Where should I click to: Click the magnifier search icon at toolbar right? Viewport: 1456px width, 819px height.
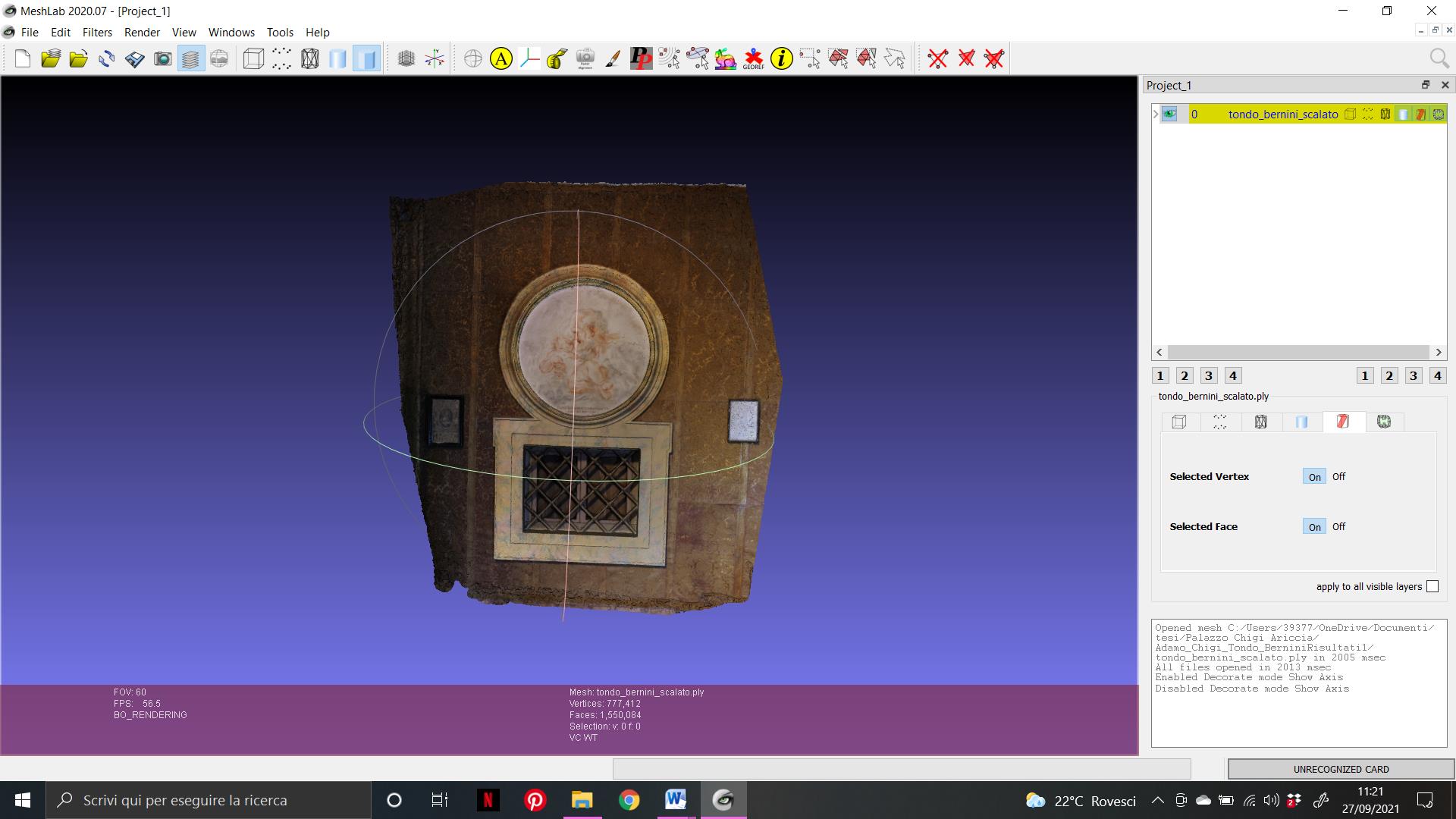(x=1439, y=58)
